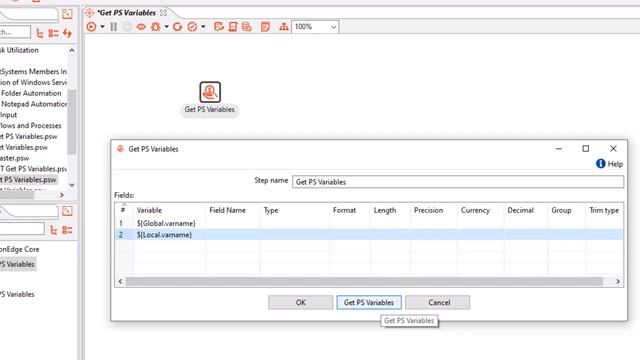Screen dimensions: 640x360
Task: Select the Notepad Automation tree item
Action: pos(33,104)
